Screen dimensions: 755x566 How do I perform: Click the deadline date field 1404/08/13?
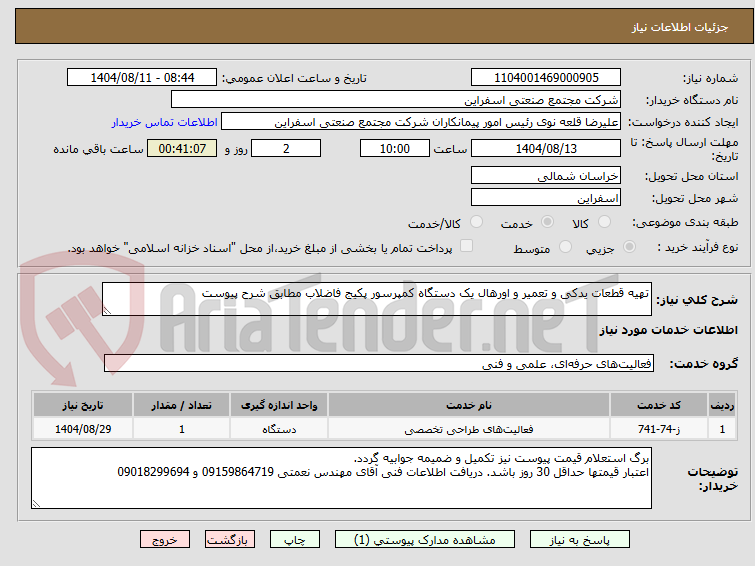(x=546, y=148)
